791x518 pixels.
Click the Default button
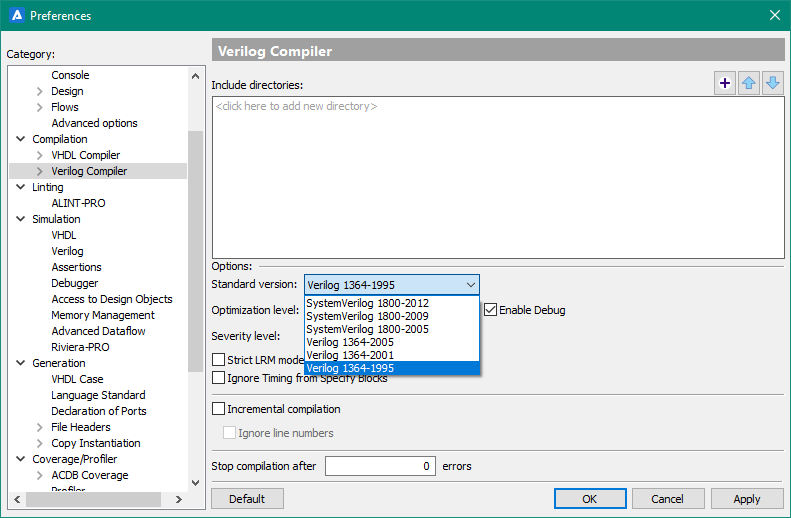(x=246, y=499)
